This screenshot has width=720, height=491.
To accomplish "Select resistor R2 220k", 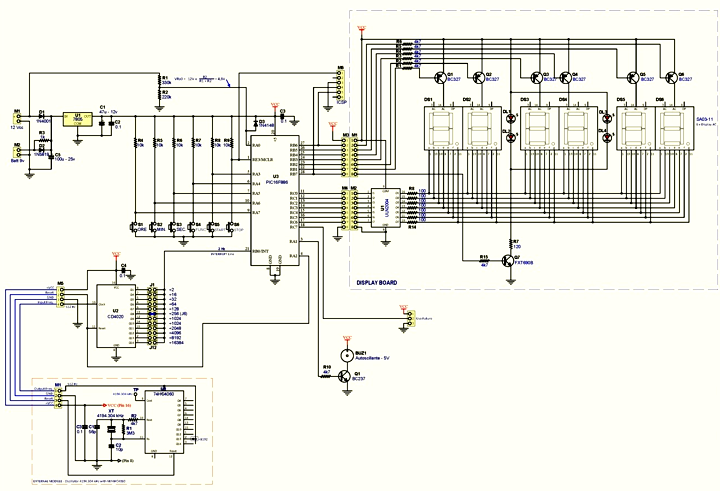I will pos(159,96).
